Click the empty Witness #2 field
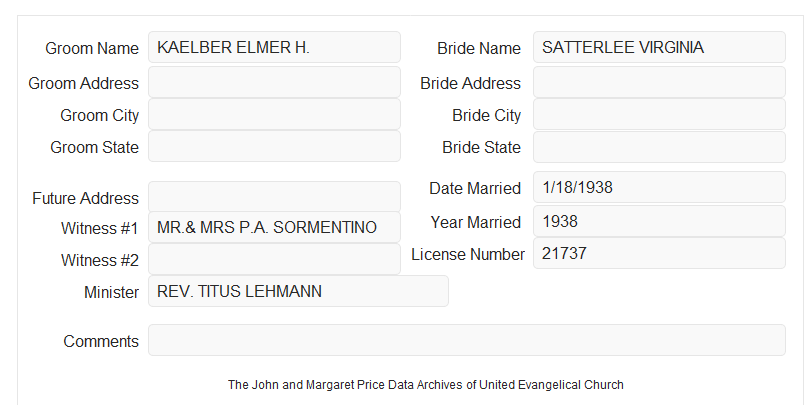Screen dimensions: 805x405 (274, 259)
